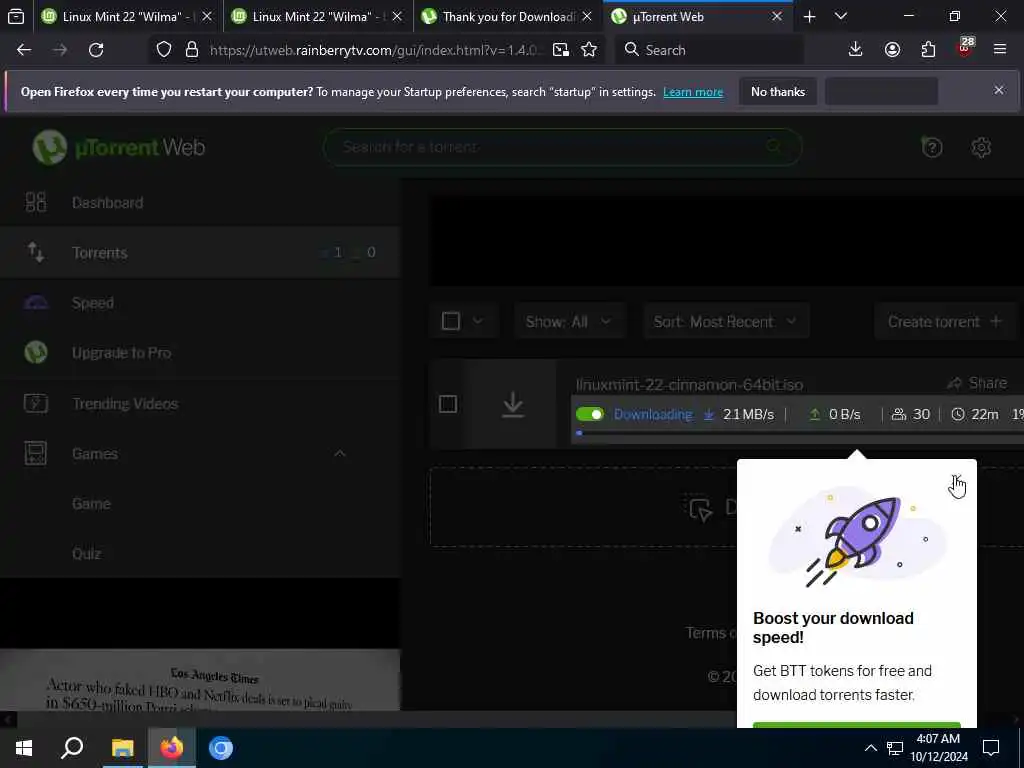Open Firefox downloads panel
This screenshot has height=768, width=1024.
click(x=856, y=50)
